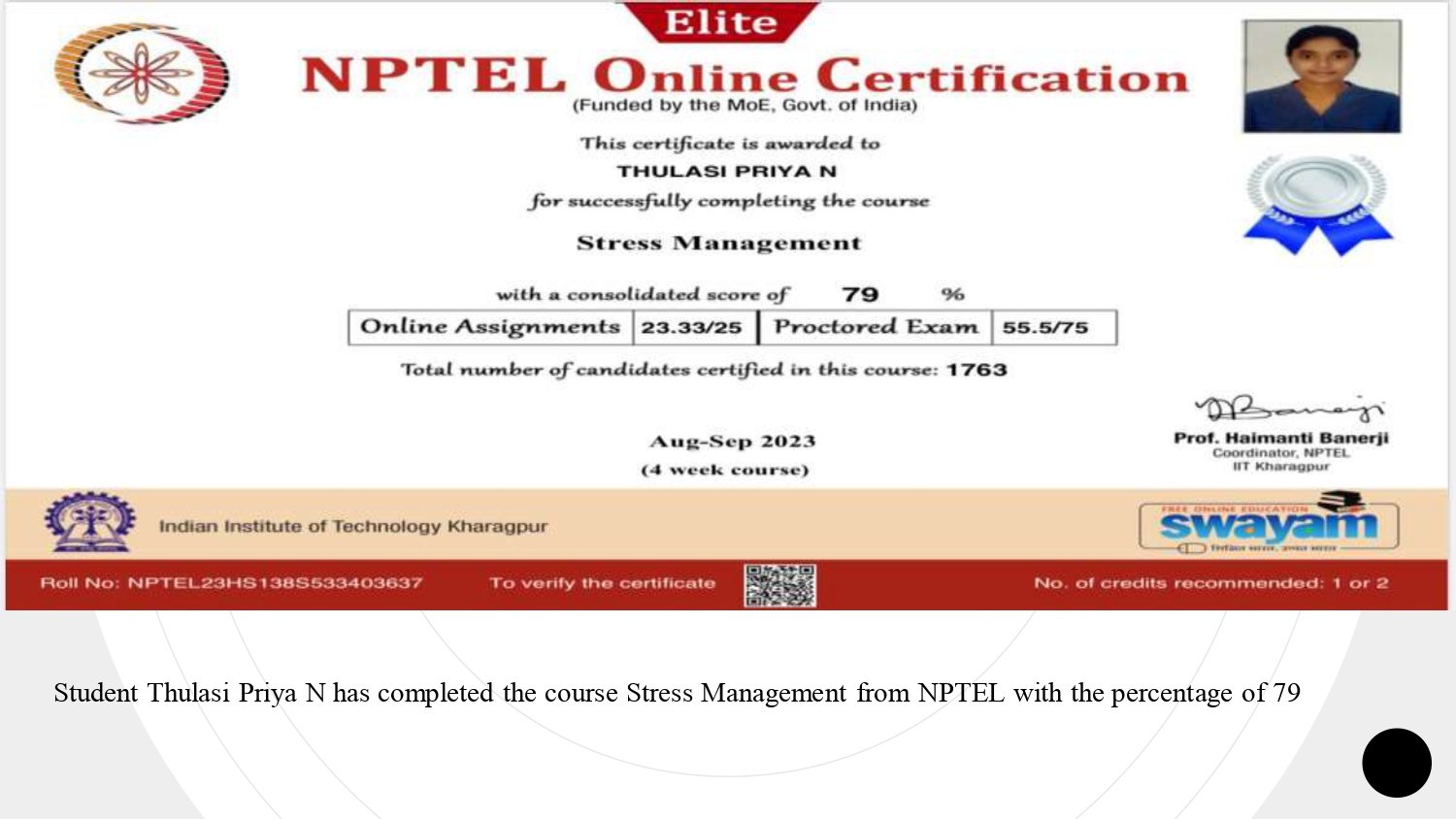Click the Stress Management course title
1456x819 pixels.
point(718,243)
